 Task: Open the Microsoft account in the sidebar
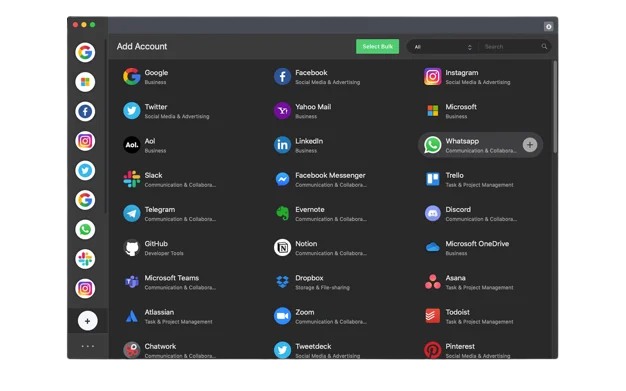(x=85, y=82)
